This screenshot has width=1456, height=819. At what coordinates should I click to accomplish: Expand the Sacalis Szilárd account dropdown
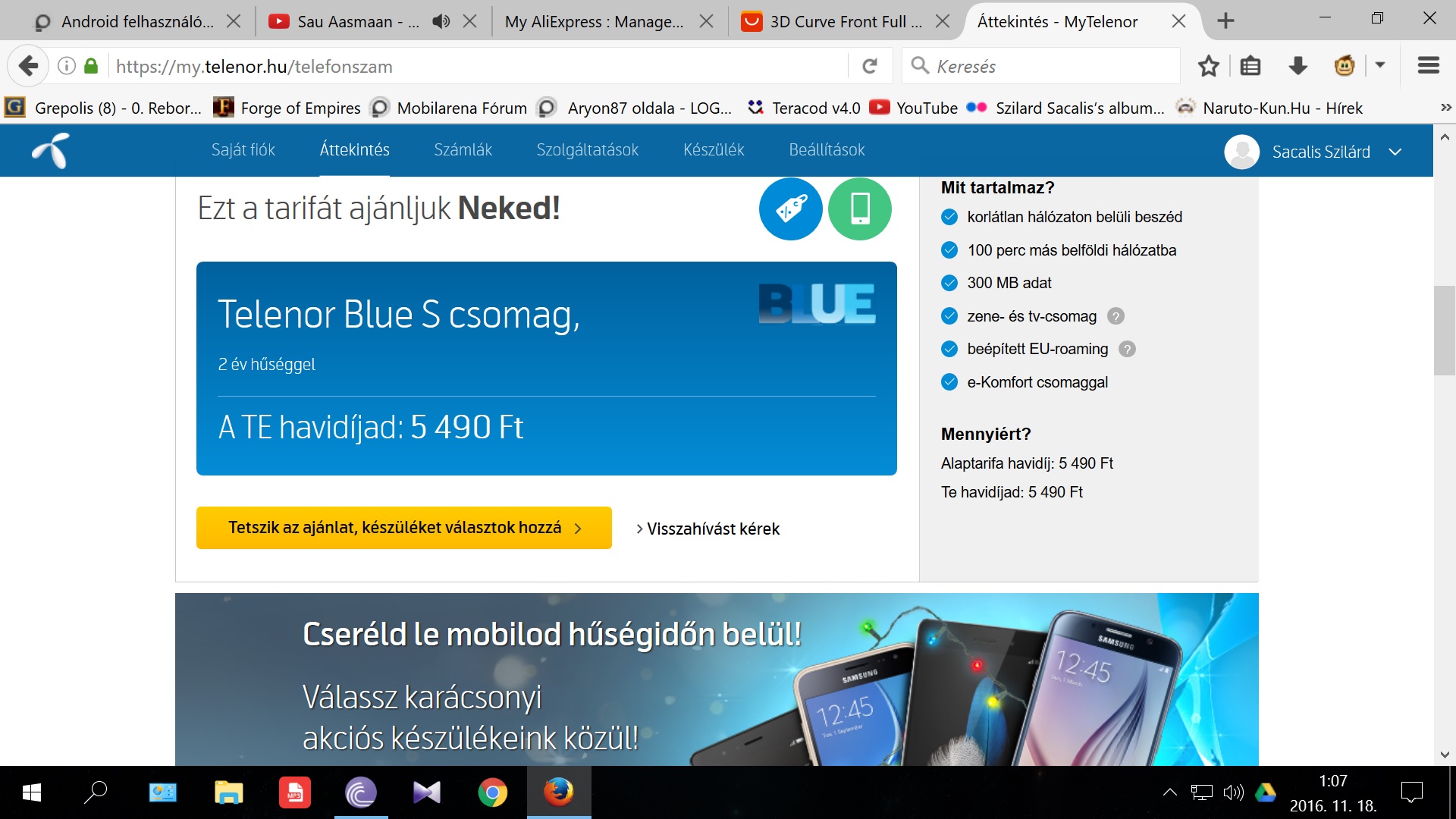pyautogui.click(x=1395, y=152)
